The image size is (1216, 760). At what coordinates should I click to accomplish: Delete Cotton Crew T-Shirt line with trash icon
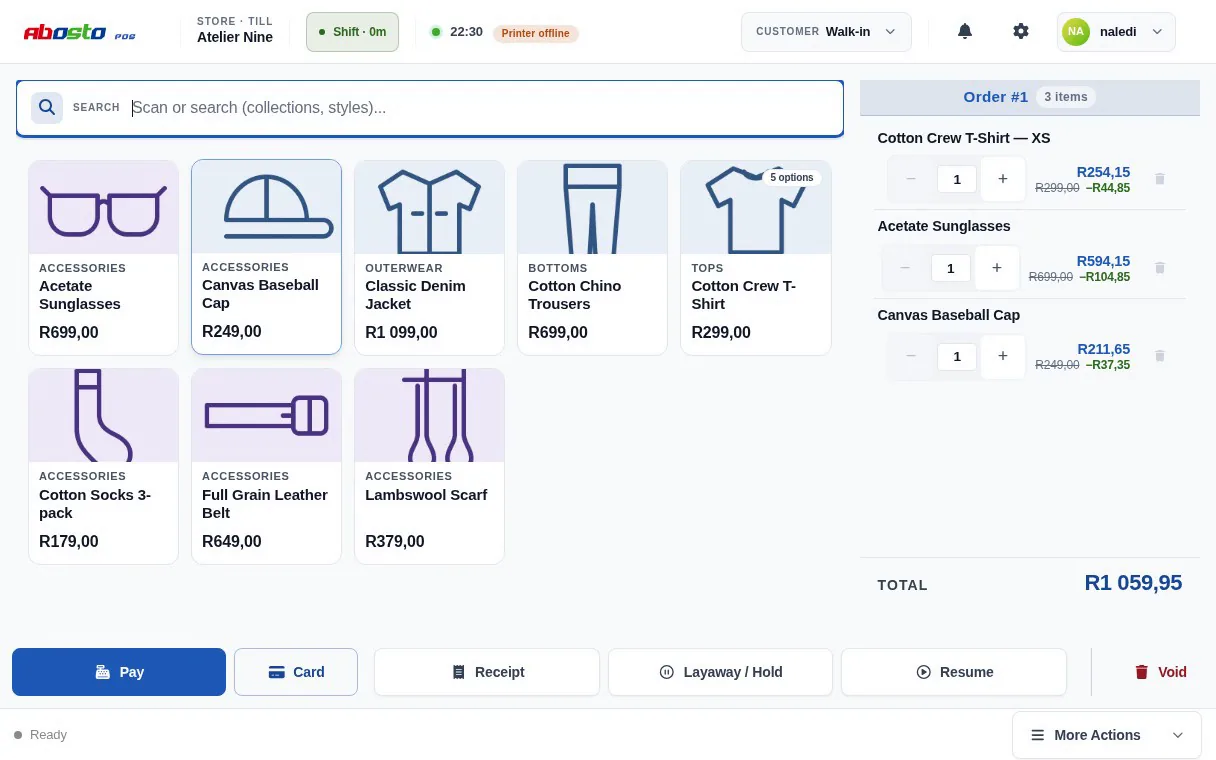[1160, 179]
